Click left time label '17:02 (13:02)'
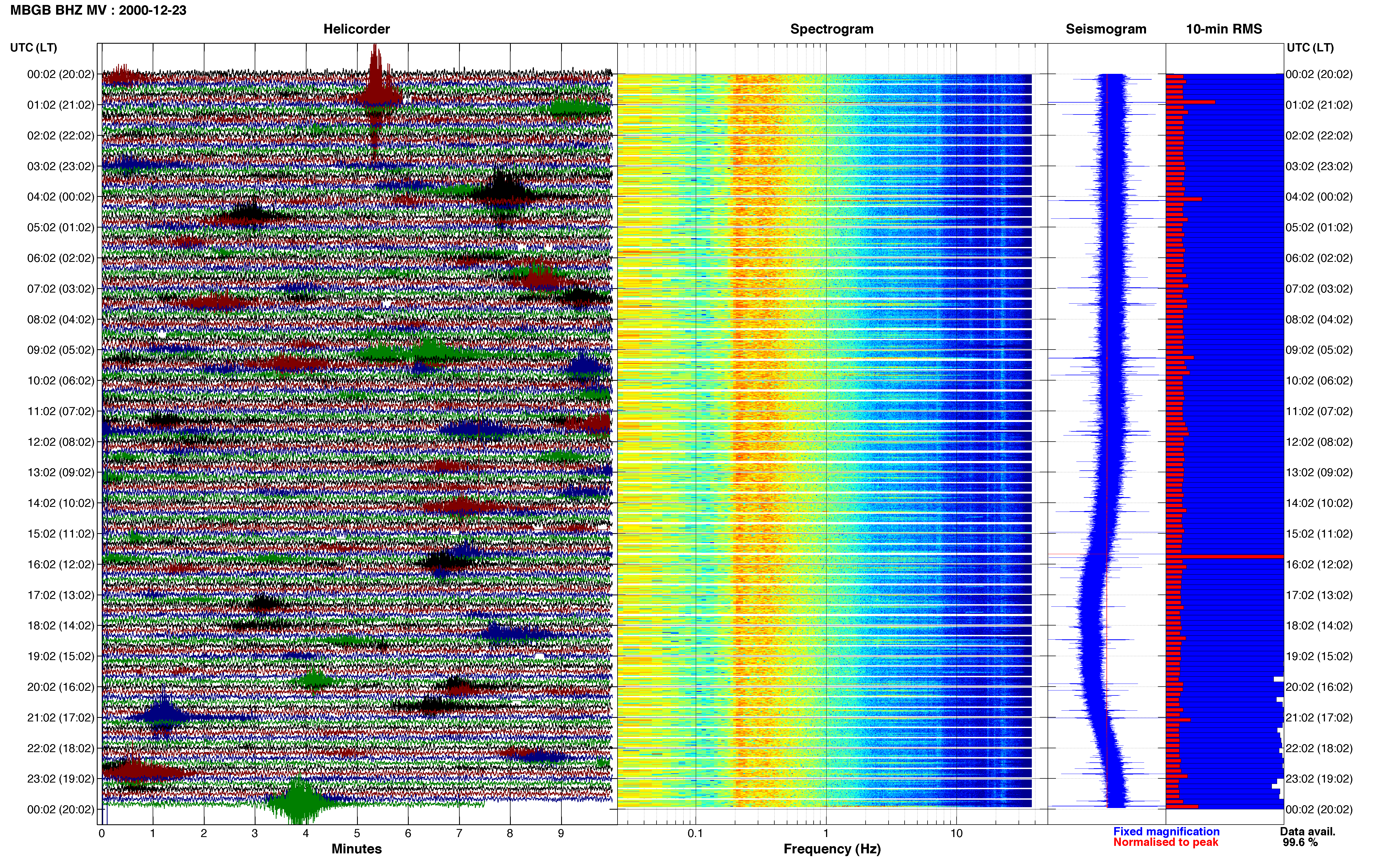Screen dimensions: 1388x868 point(60,595)
